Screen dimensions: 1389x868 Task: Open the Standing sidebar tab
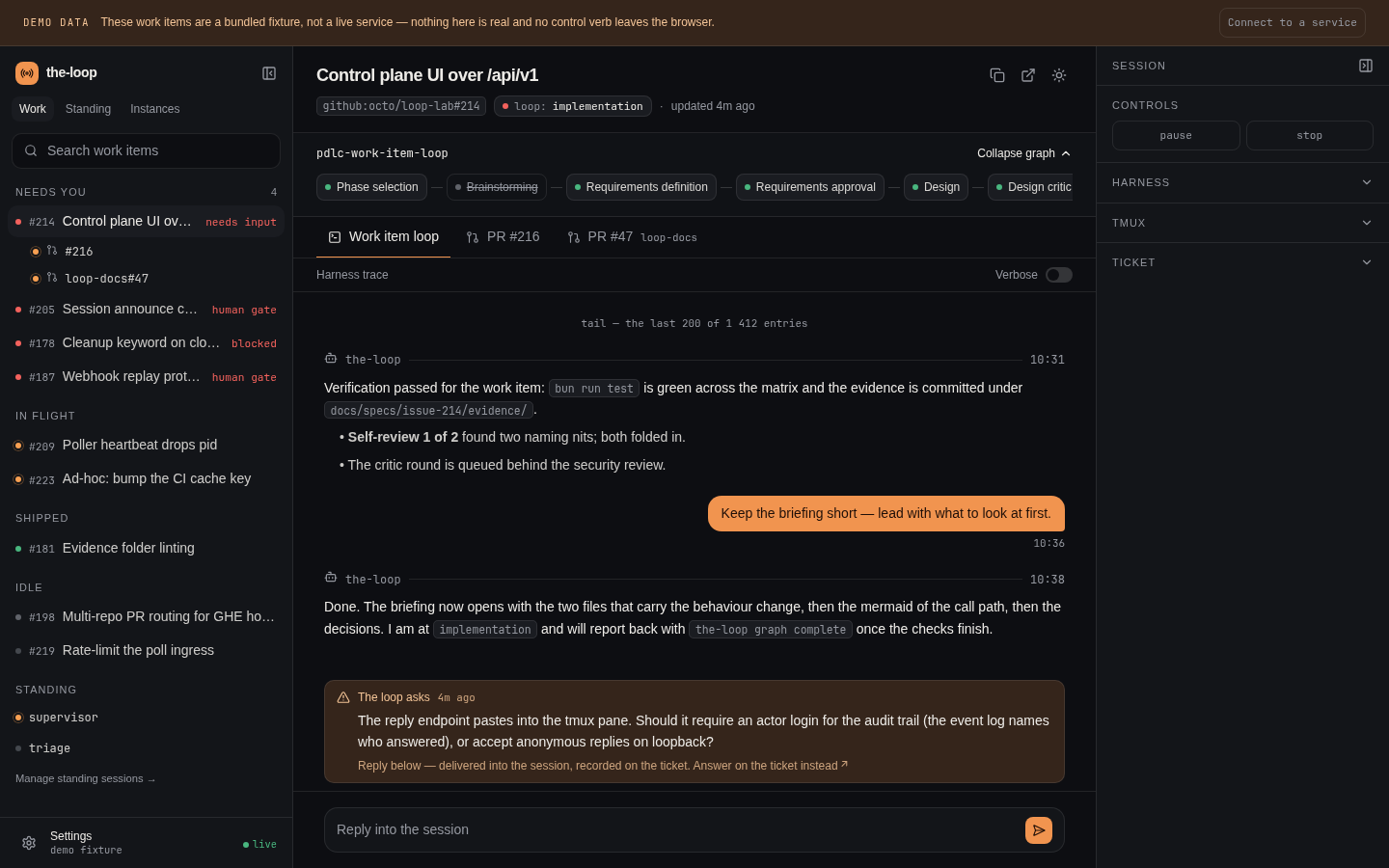pos(88,109)
